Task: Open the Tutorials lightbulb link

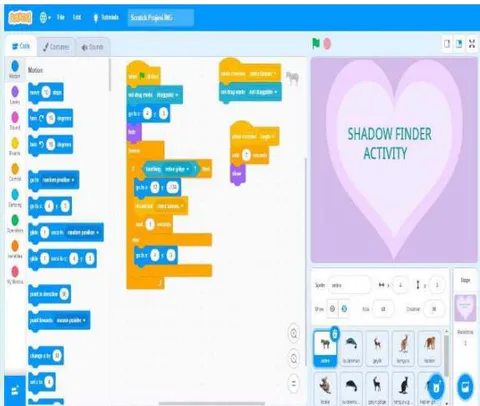Action: coord(105,17)
